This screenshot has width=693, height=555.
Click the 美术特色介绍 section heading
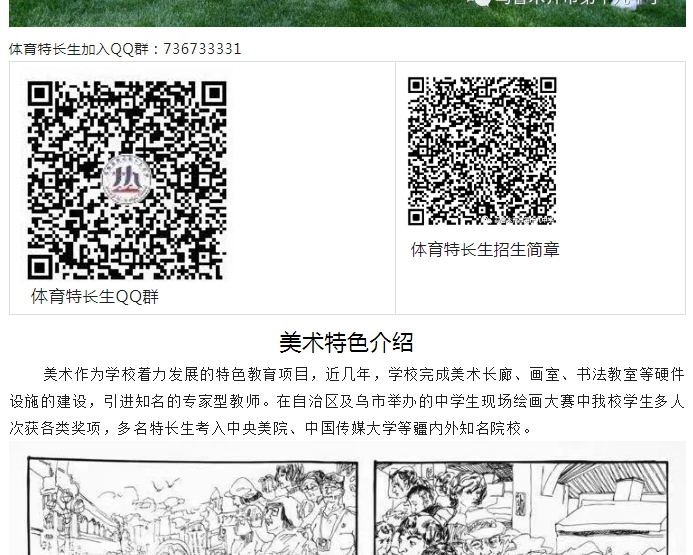346,342
